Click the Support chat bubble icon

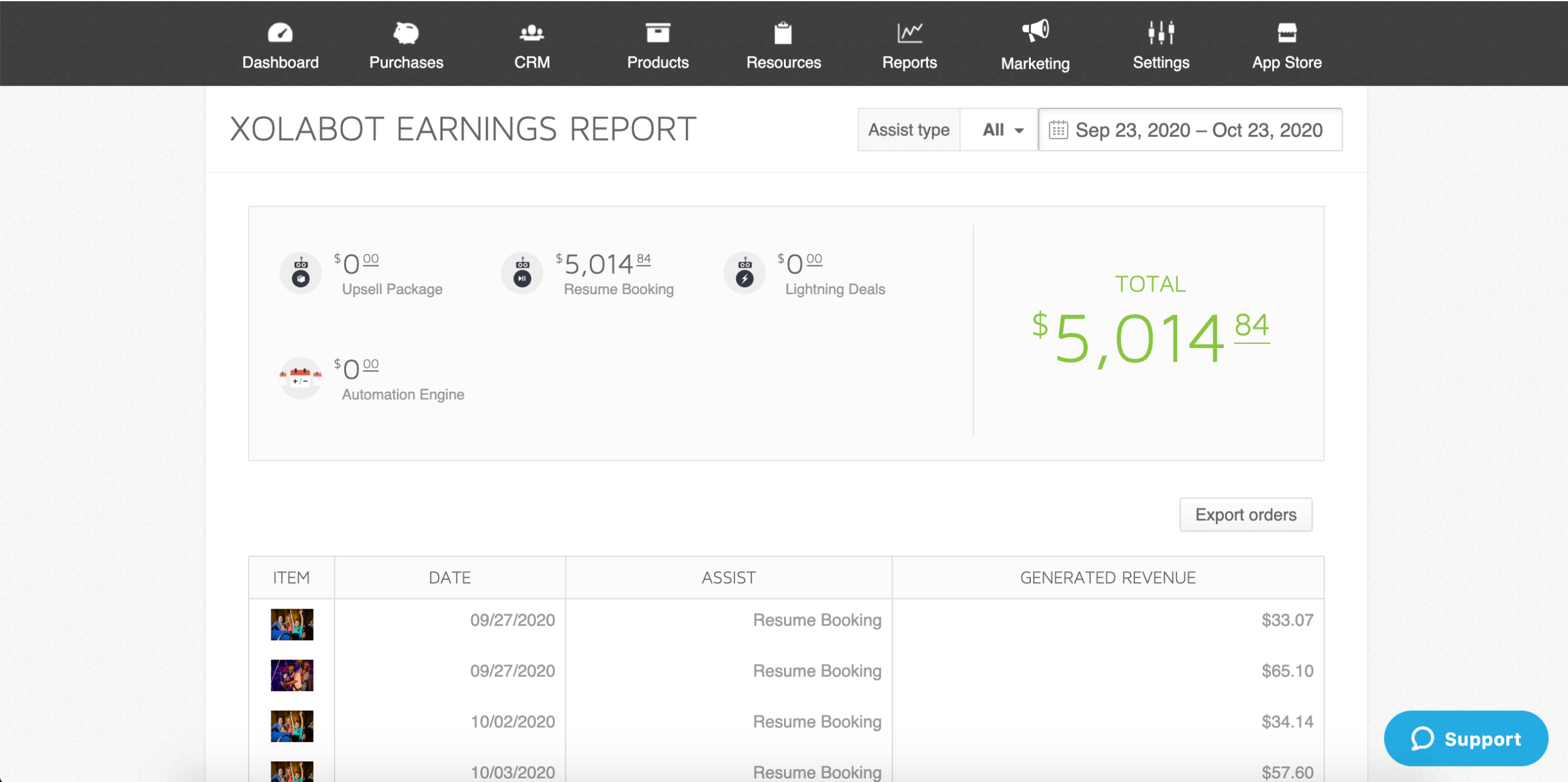click(x=1422, y=738)
